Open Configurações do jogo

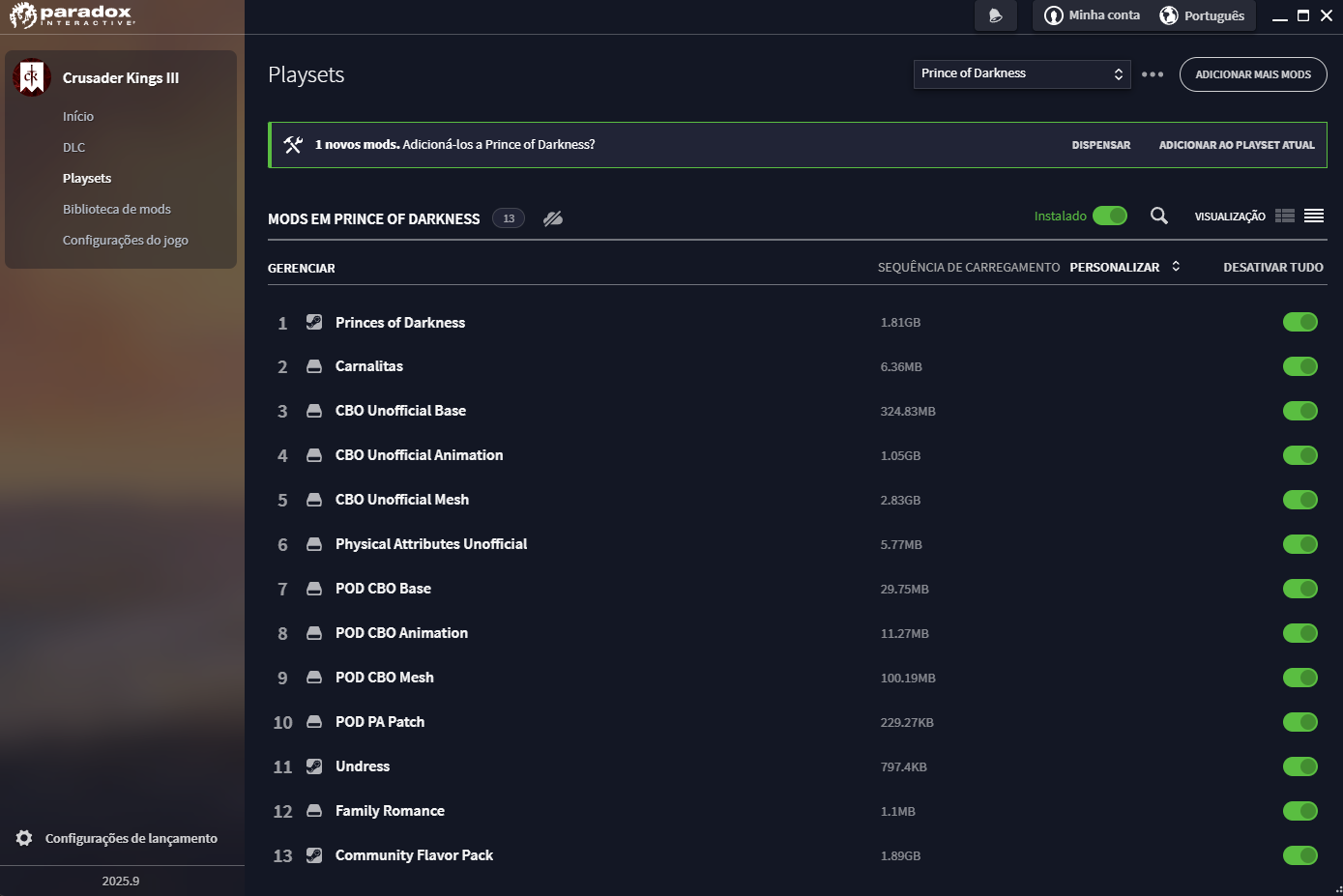point(126,240)
